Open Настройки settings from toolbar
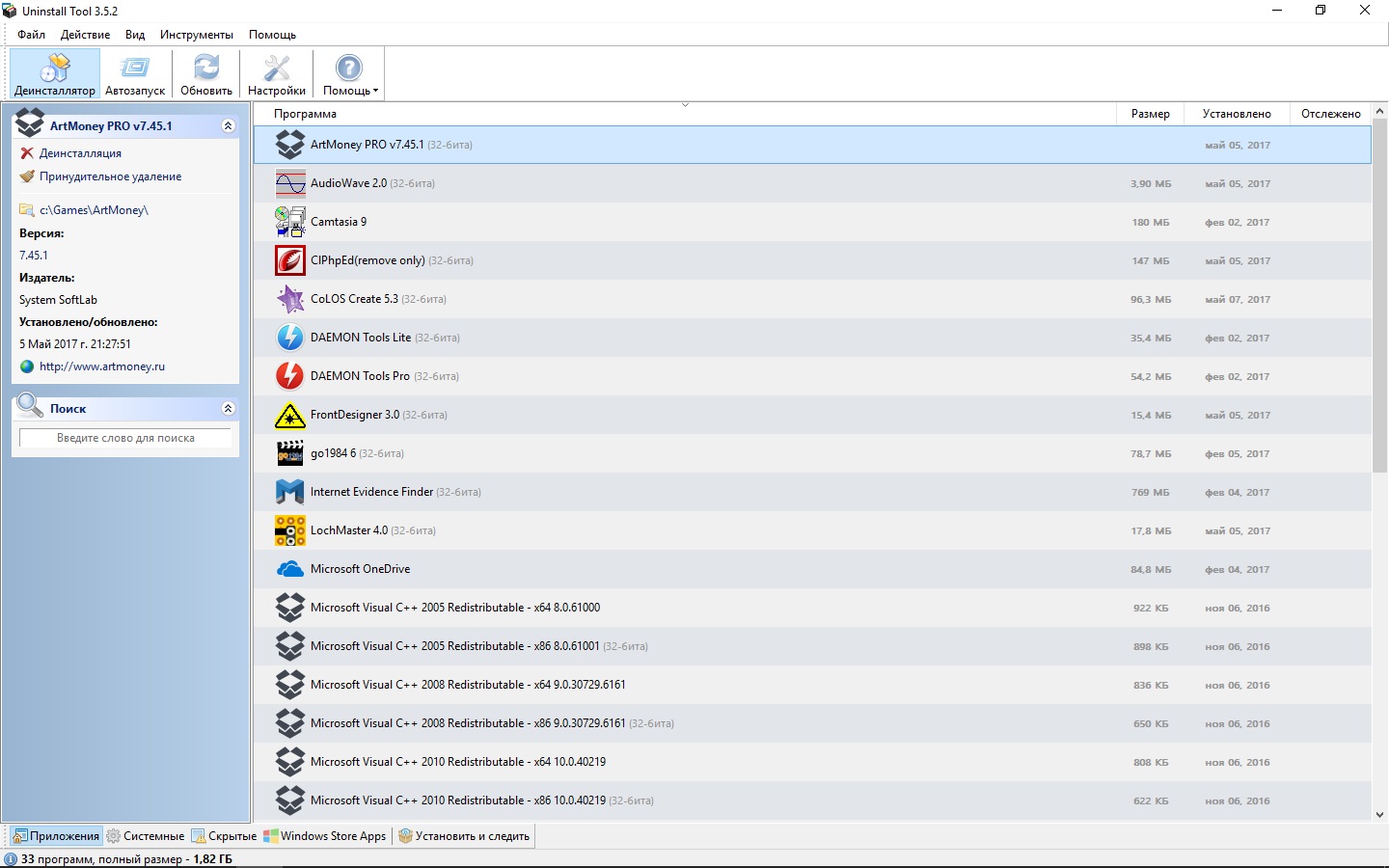1389x868 pixels. pyautogui.click(x=277, y=74)
